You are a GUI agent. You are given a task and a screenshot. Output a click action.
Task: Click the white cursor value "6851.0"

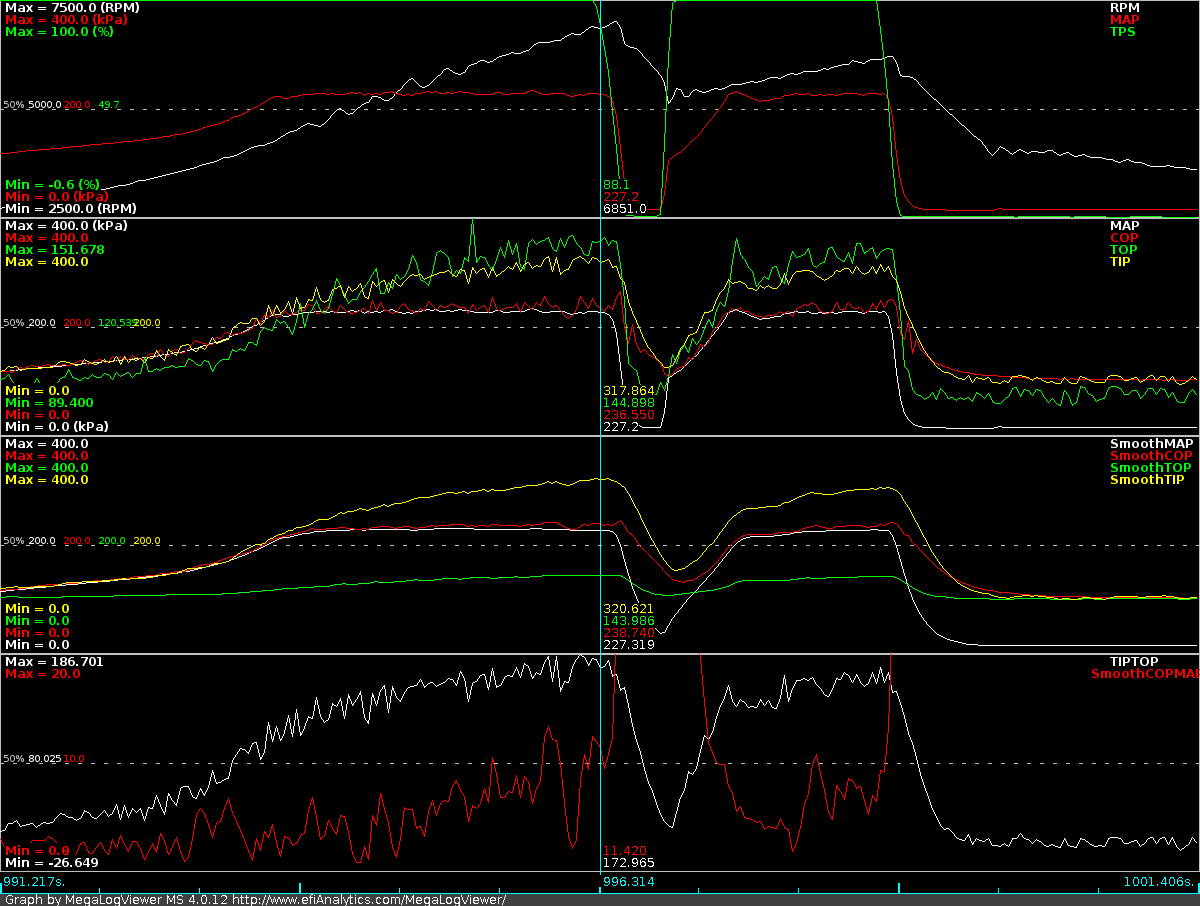[x=624, y=208]
